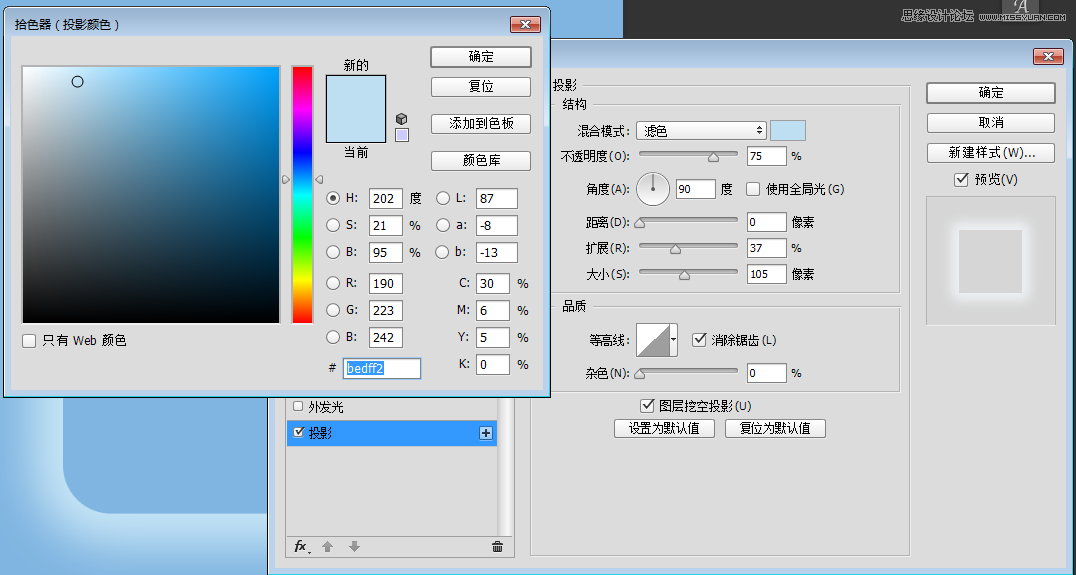Open the 混合模式 dropdown

[701, 131]
